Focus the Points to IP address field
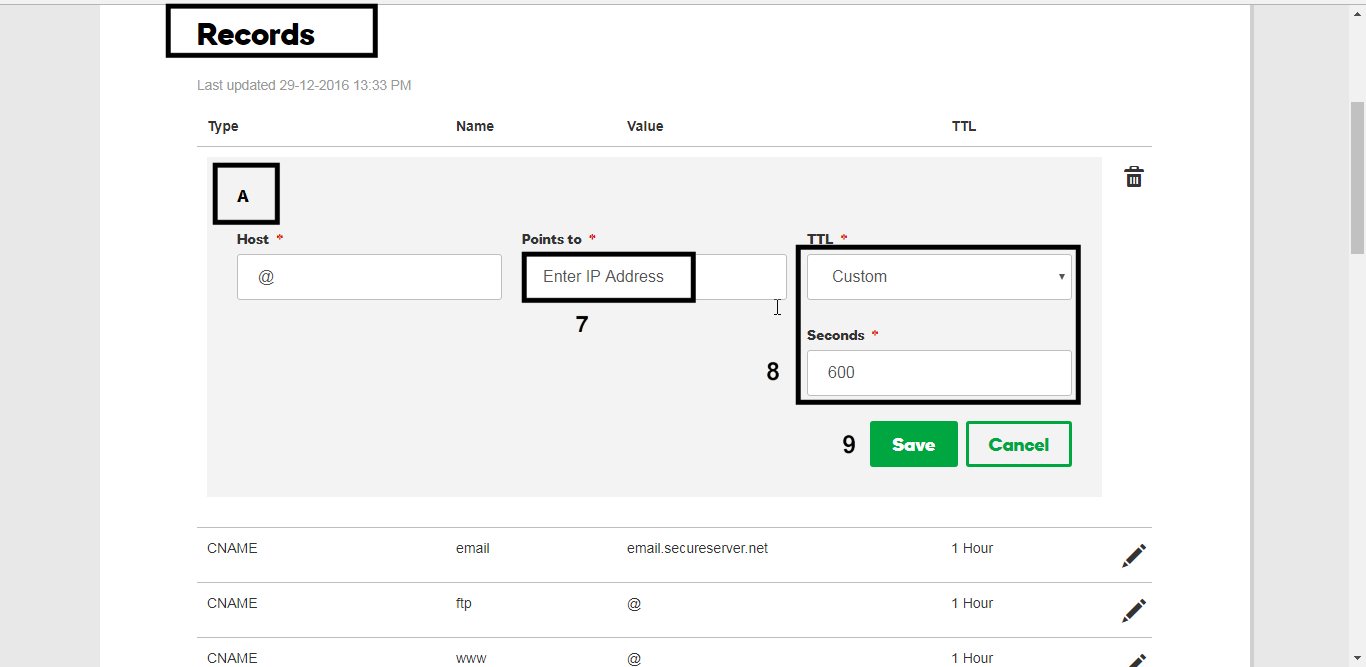The height and width of the screenshot is (667, 1366). (x=654, y=277)
